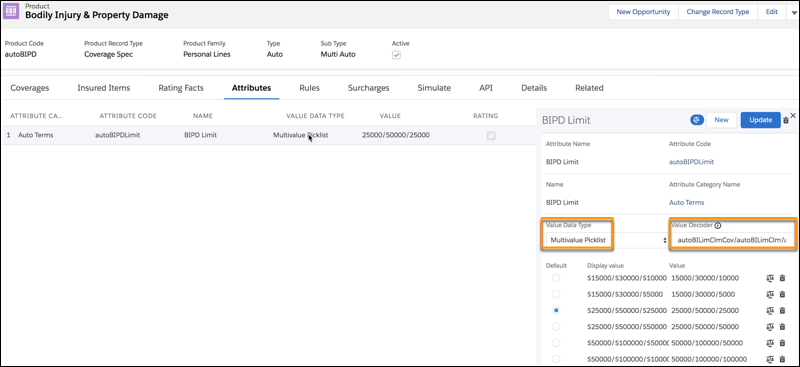The height and width of the screenshot is (367, 800).
Task: View the API tab
Action: (x=486, y=88)
